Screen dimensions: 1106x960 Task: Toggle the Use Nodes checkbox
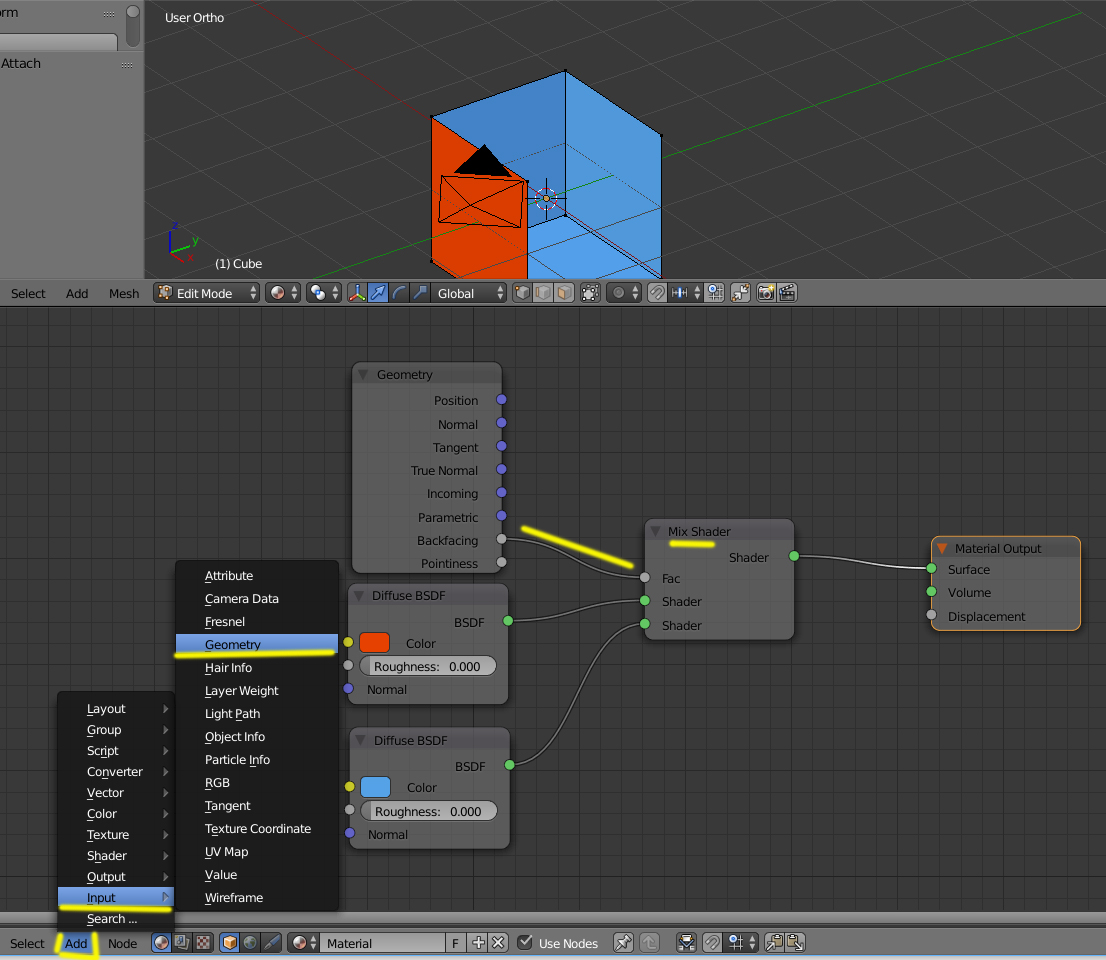point(525,943)
